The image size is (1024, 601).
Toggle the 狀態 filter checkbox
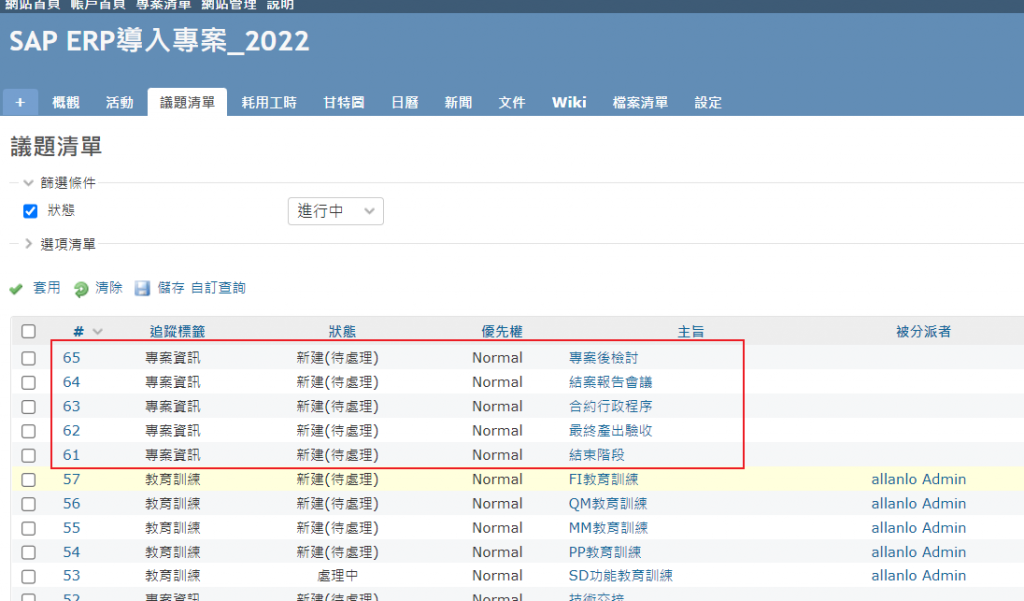(x=30, y=211)
